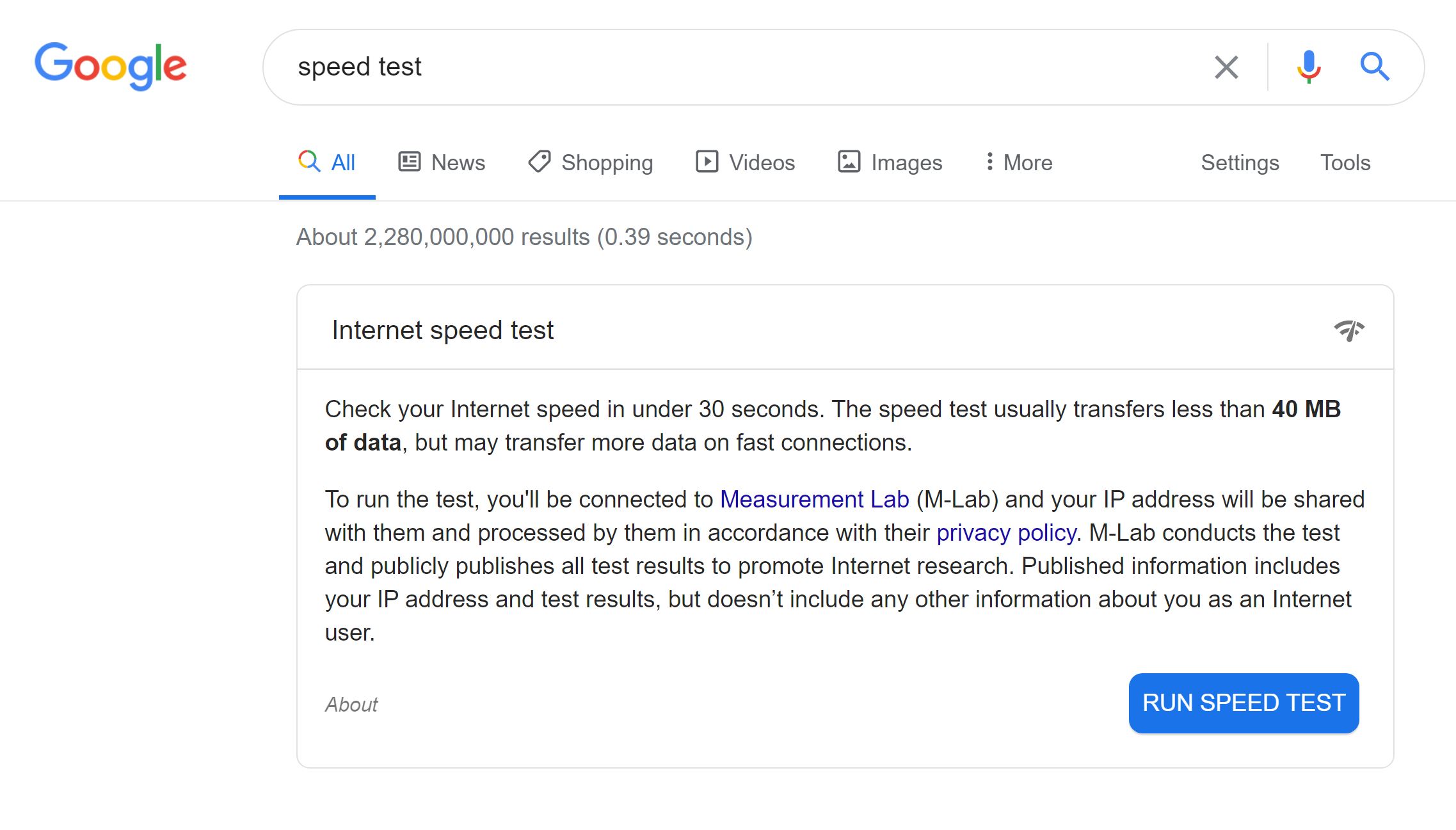
Task: Open Settings menu
Action: point(1241,163)
